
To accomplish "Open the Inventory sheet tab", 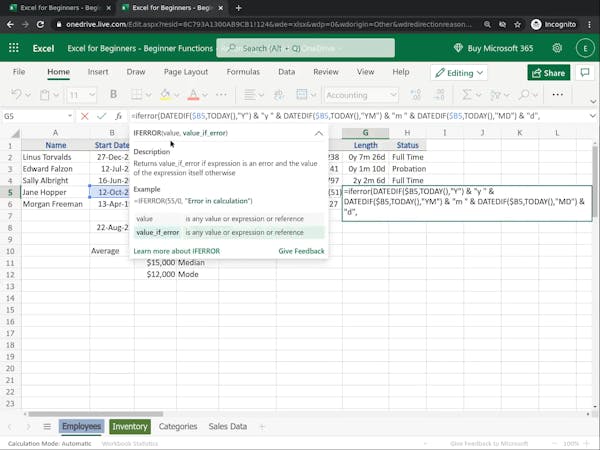I will (130, 426).
